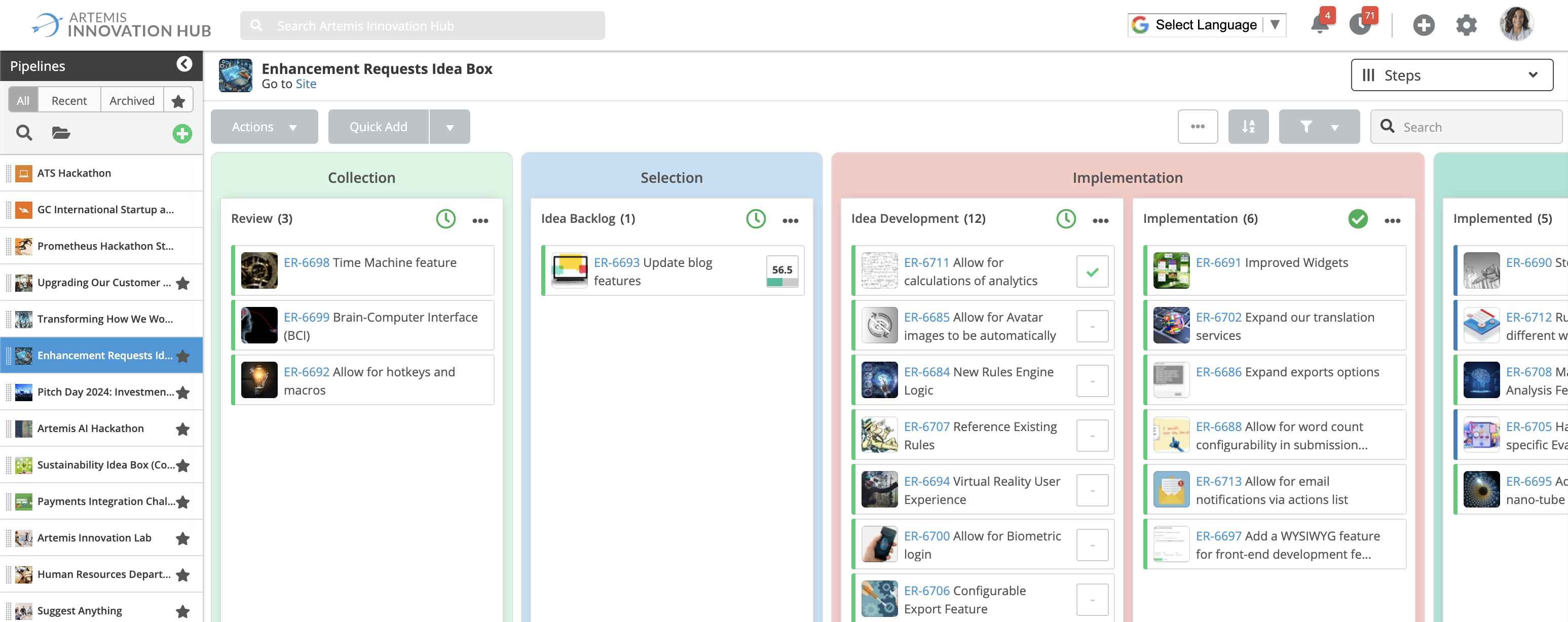1568x622 pixels.
Task: Open the Steps view dropdown
Action: coord(1452,75)
